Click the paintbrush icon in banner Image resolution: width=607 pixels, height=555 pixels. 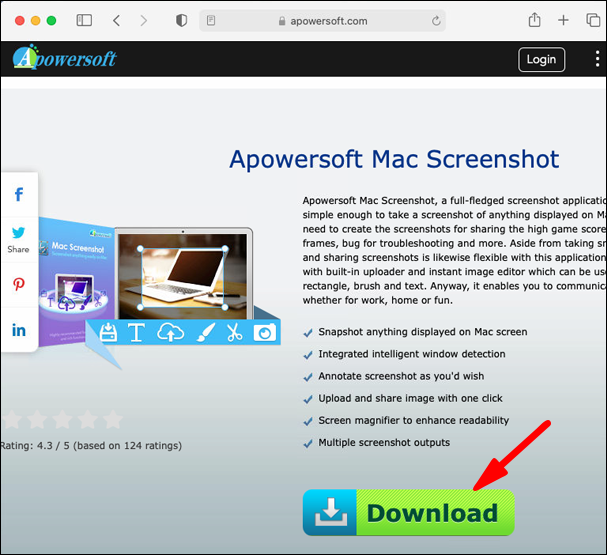(206, 332)
